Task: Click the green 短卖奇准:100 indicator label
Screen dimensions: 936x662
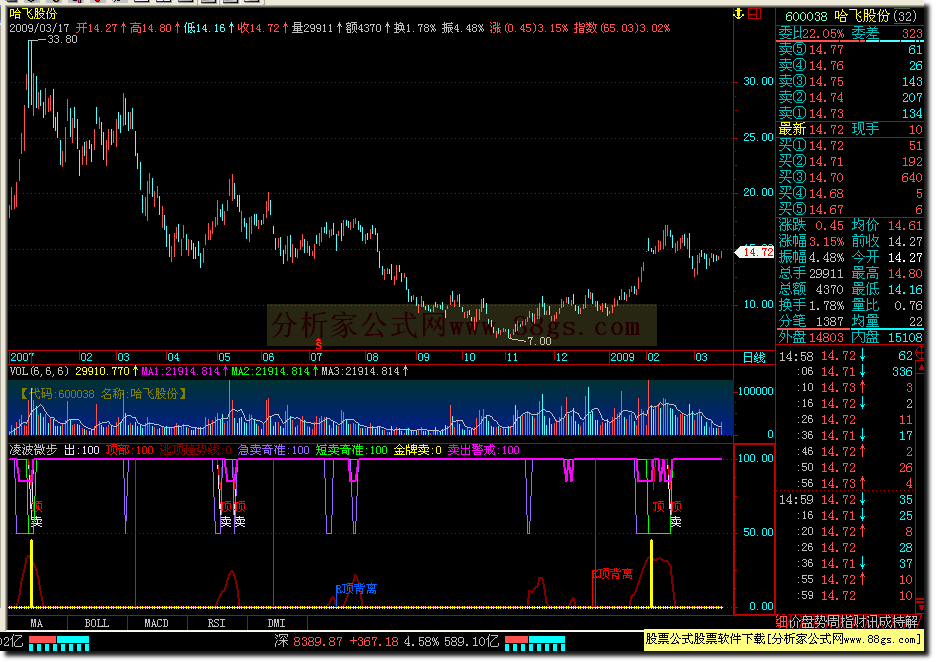Action: pyautogui.click(x=352, y=450)
